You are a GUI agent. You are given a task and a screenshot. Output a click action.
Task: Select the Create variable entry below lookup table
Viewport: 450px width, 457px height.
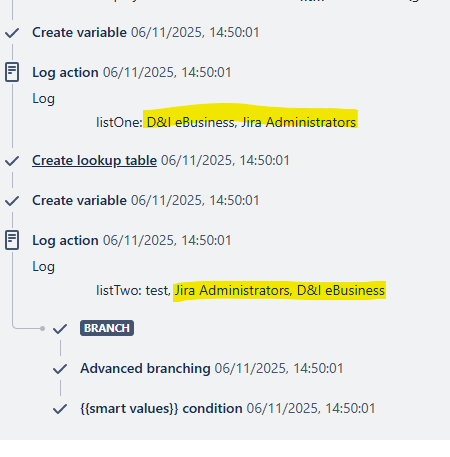(x=79, y=200)
